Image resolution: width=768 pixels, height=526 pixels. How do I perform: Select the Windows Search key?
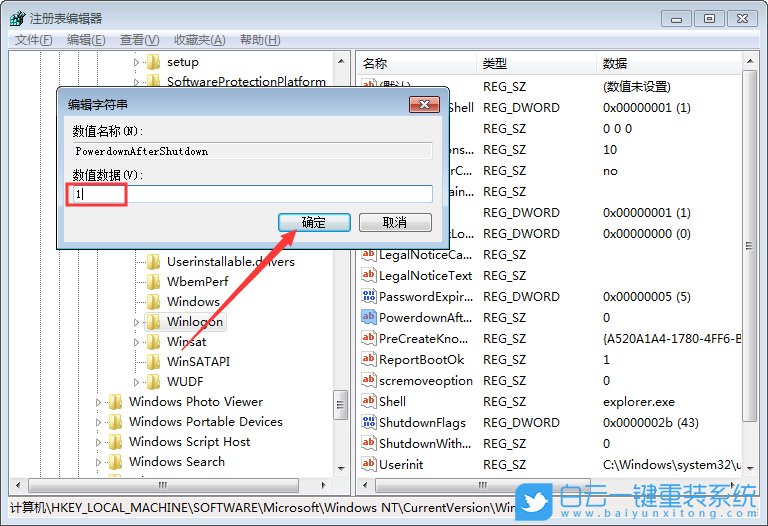pyautogui.click(x=177, y=462)
